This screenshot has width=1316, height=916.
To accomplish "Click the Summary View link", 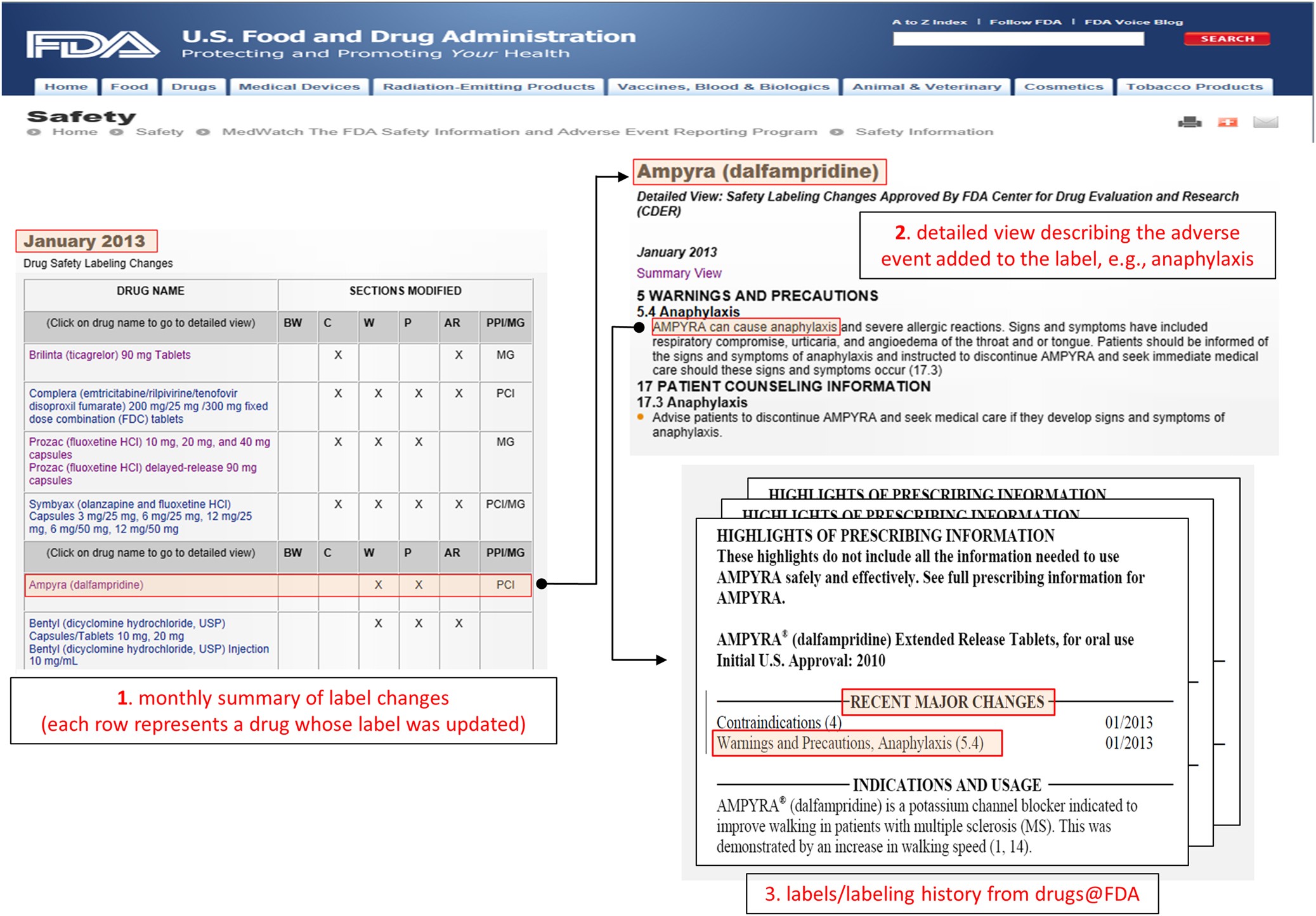I will click(679, 273).
